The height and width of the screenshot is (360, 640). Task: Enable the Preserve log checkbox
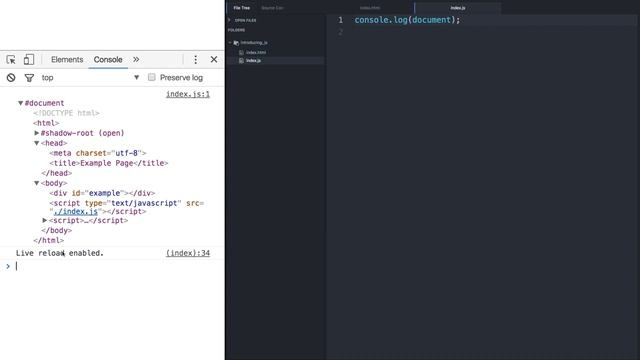[151, 77]
